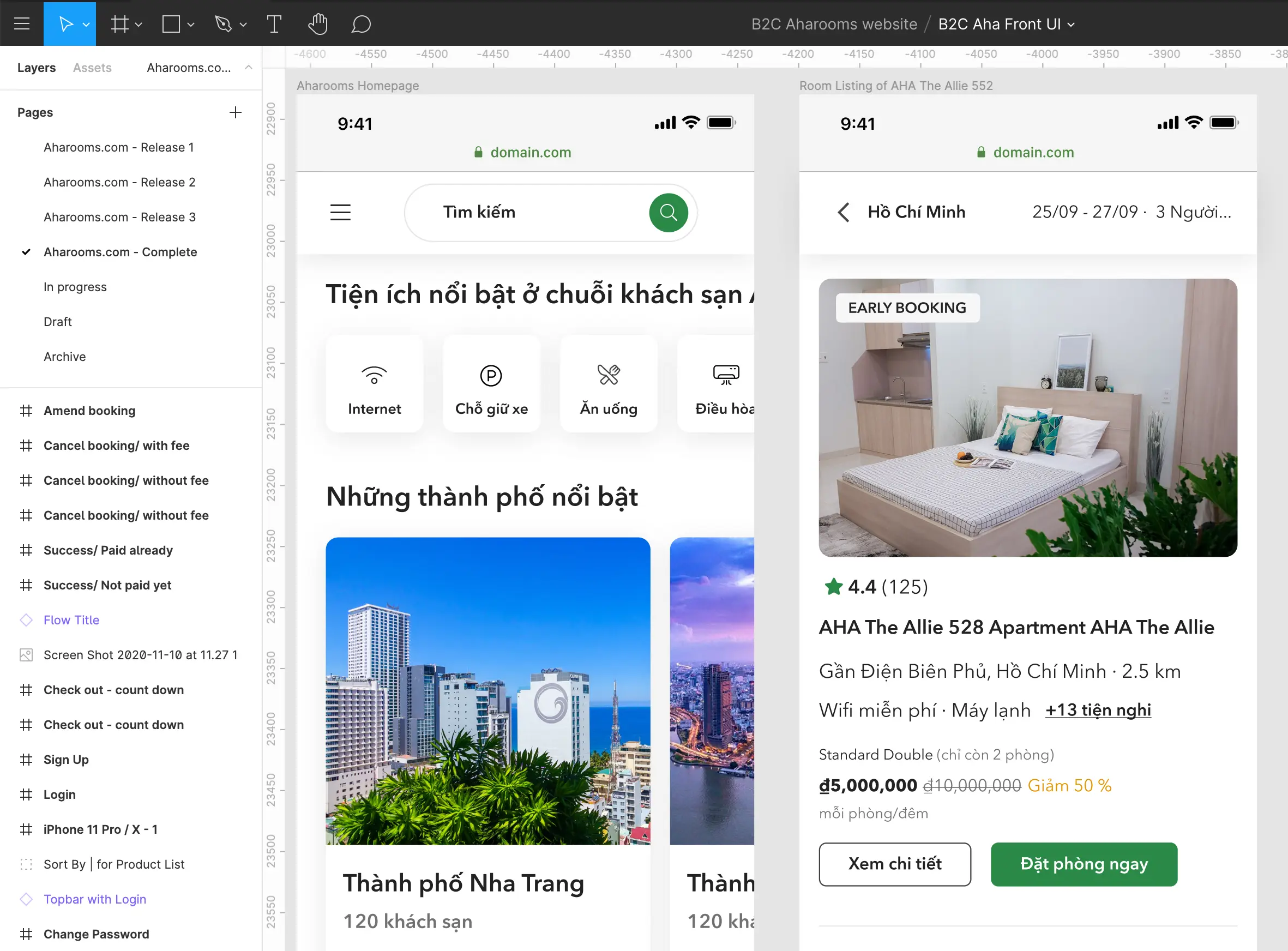1288x951 pixels.
Task: Open page Aharooms.com - Release 2
Action: click(x=120, y=183)
